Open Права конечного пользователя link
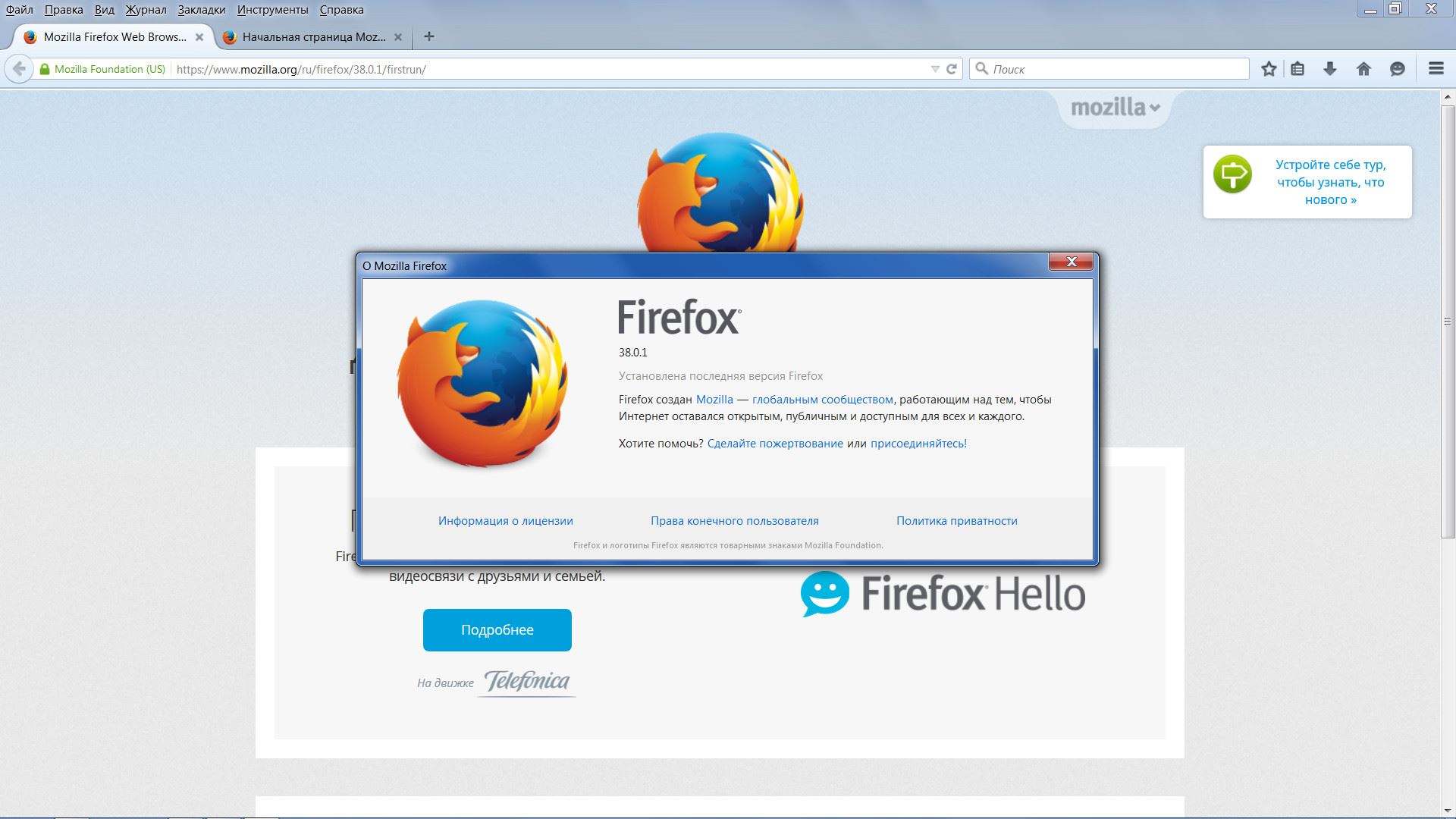This screenshot has width=1456, height=819. click(x=735, y=521)
